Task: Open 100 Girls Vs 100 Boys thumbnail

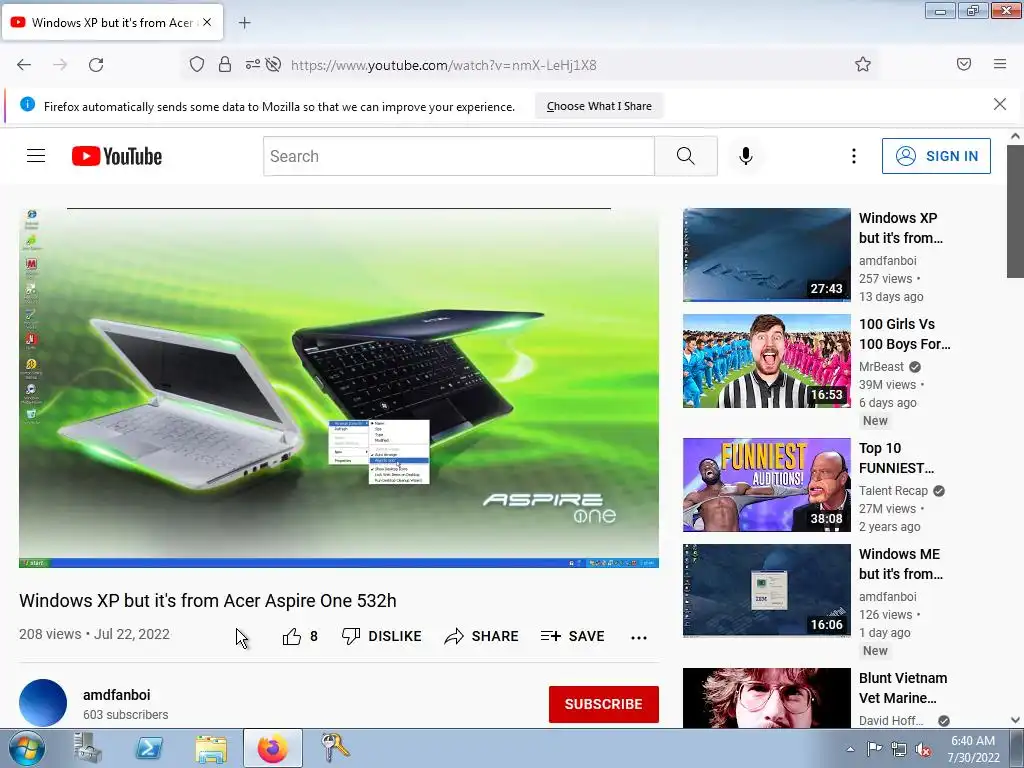Action: (767, 360)
